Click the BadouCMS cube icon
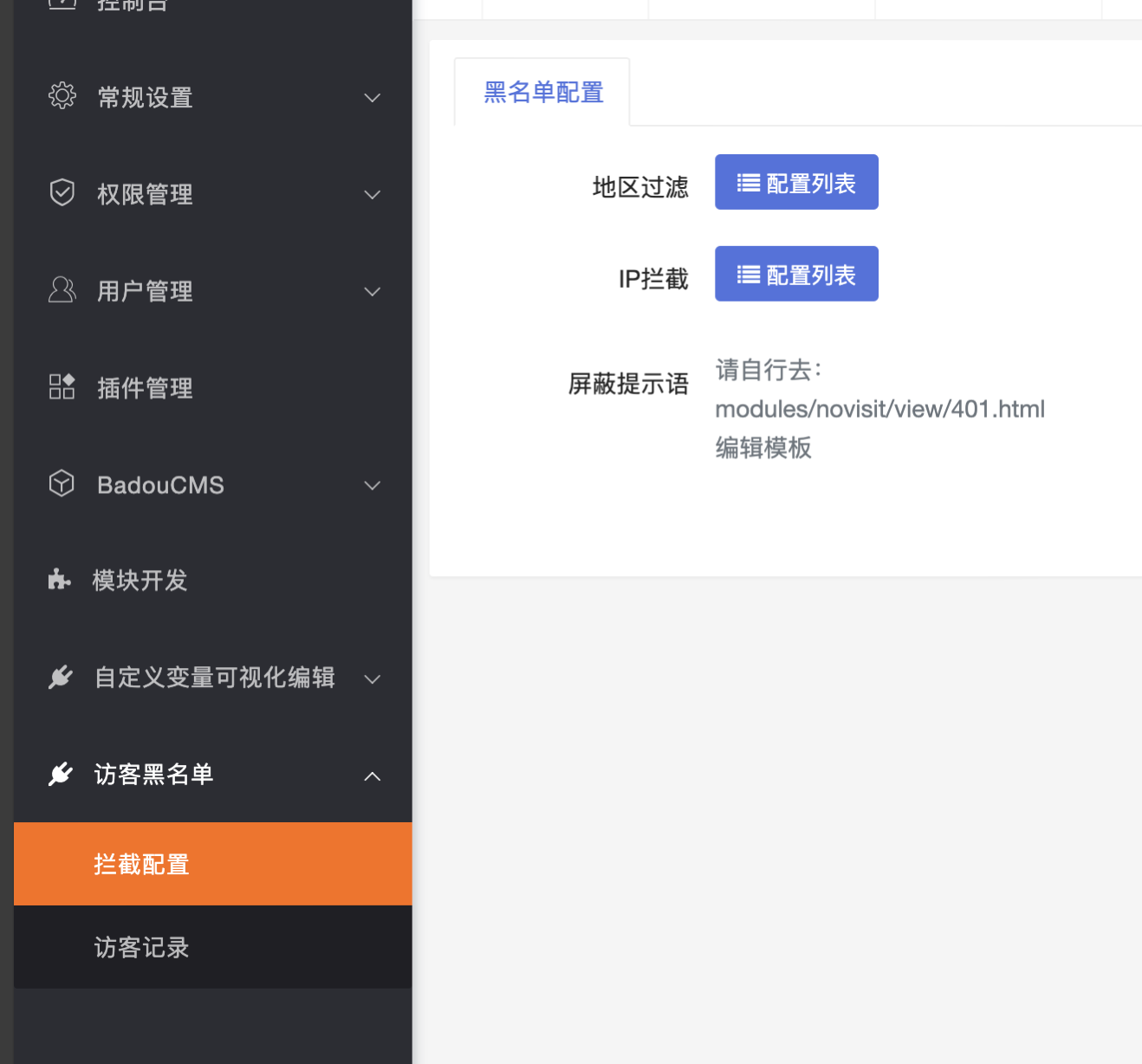Screen dimensions: 1142x1064 pyautogui.click(x=62, y=483)
